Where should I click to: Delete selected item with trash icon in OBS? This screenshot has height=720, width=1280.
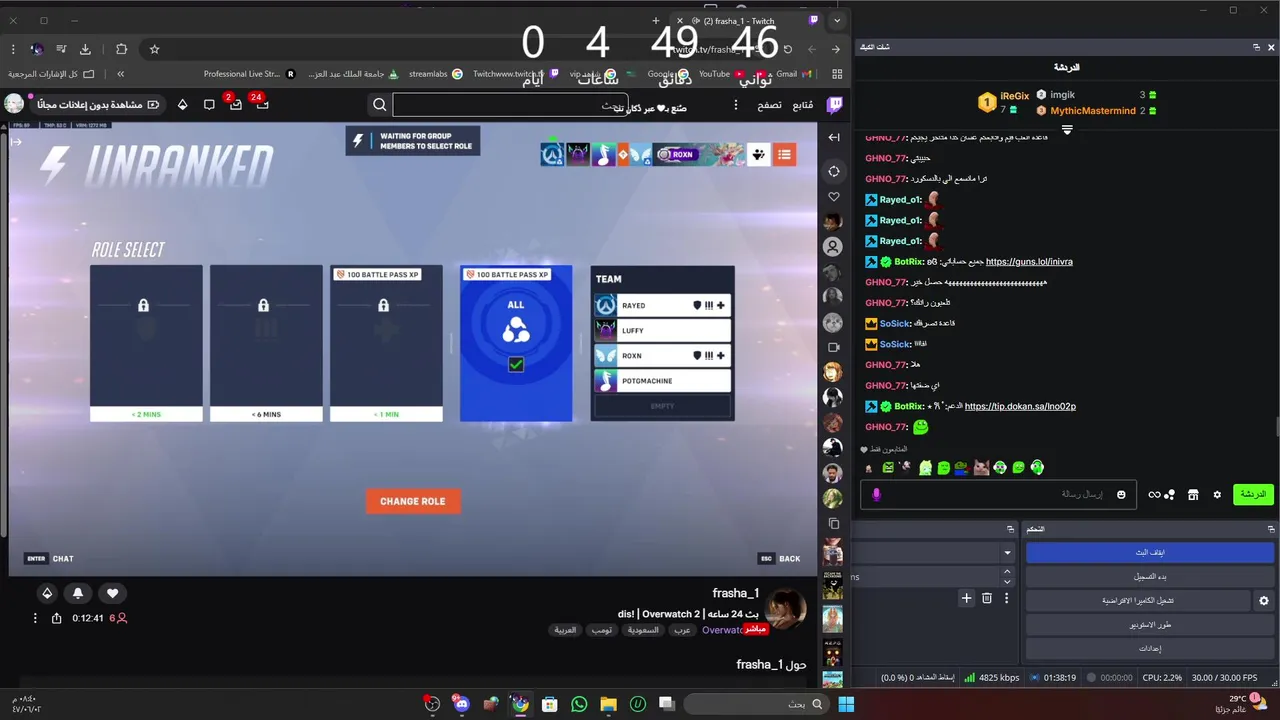tap(987, 598)
